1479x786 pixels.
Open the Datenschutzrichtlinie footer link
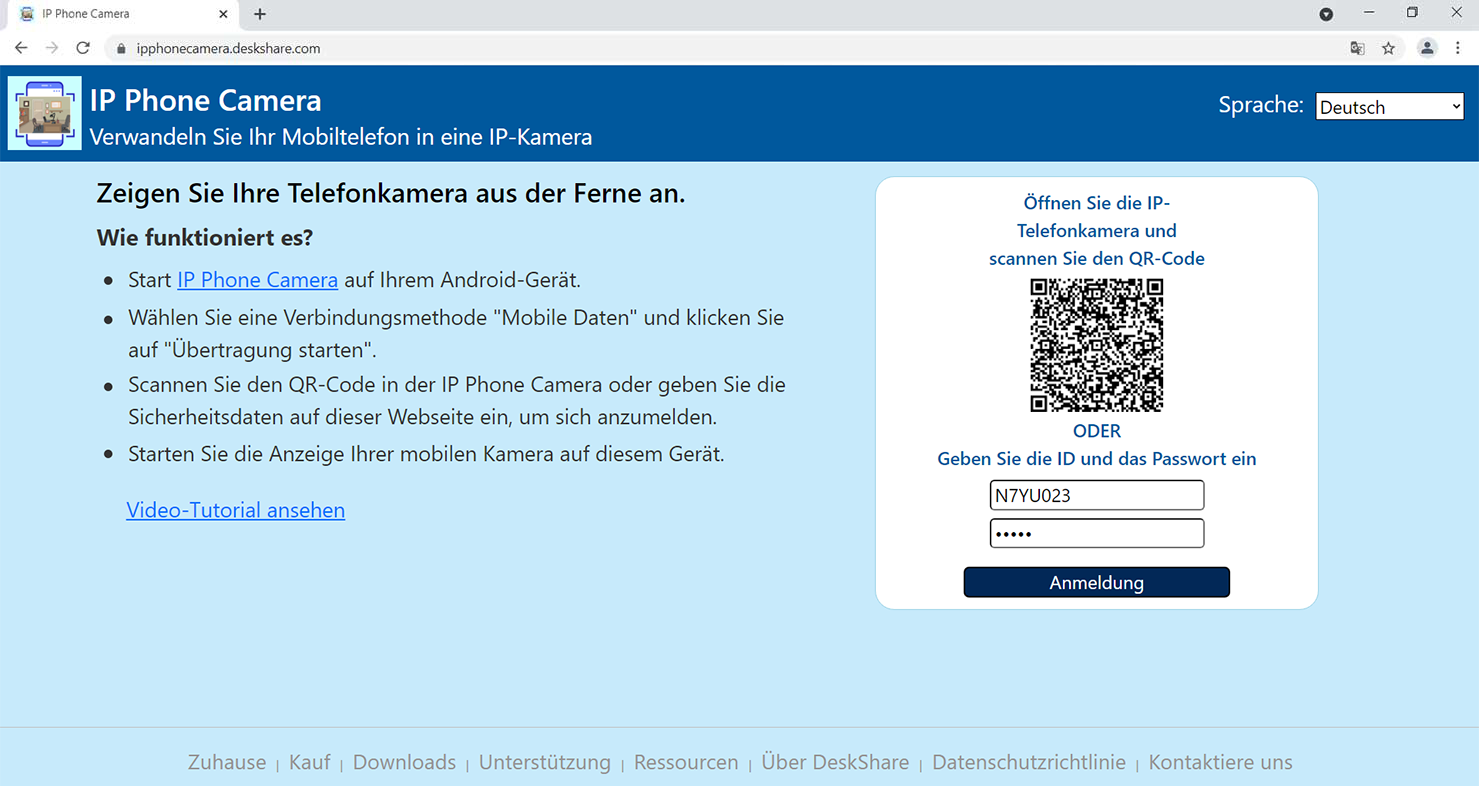click(x=1029, y=762)
